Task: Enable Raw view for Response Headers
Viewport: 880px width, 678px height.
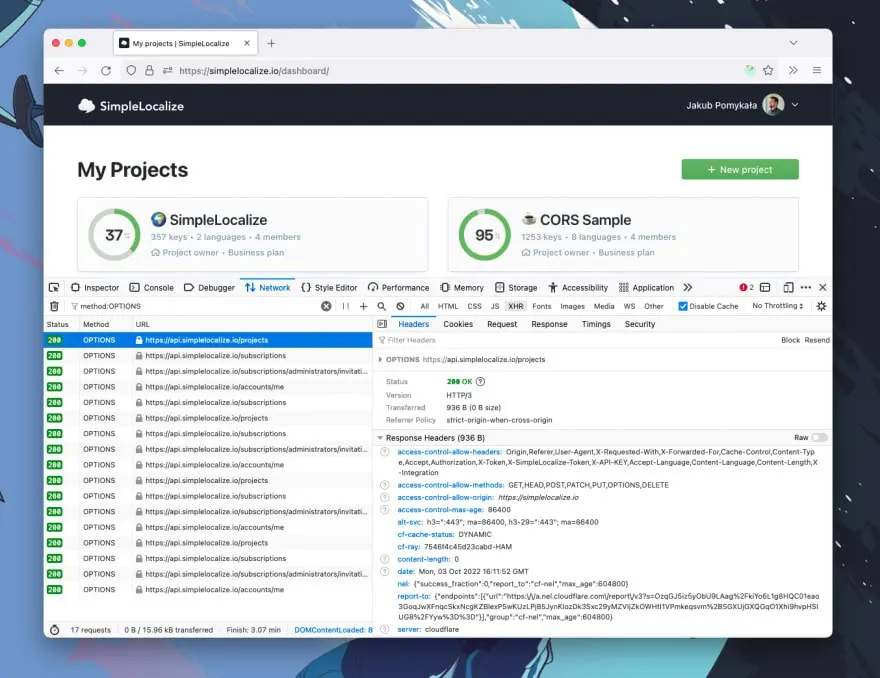Action: [818, 437]
